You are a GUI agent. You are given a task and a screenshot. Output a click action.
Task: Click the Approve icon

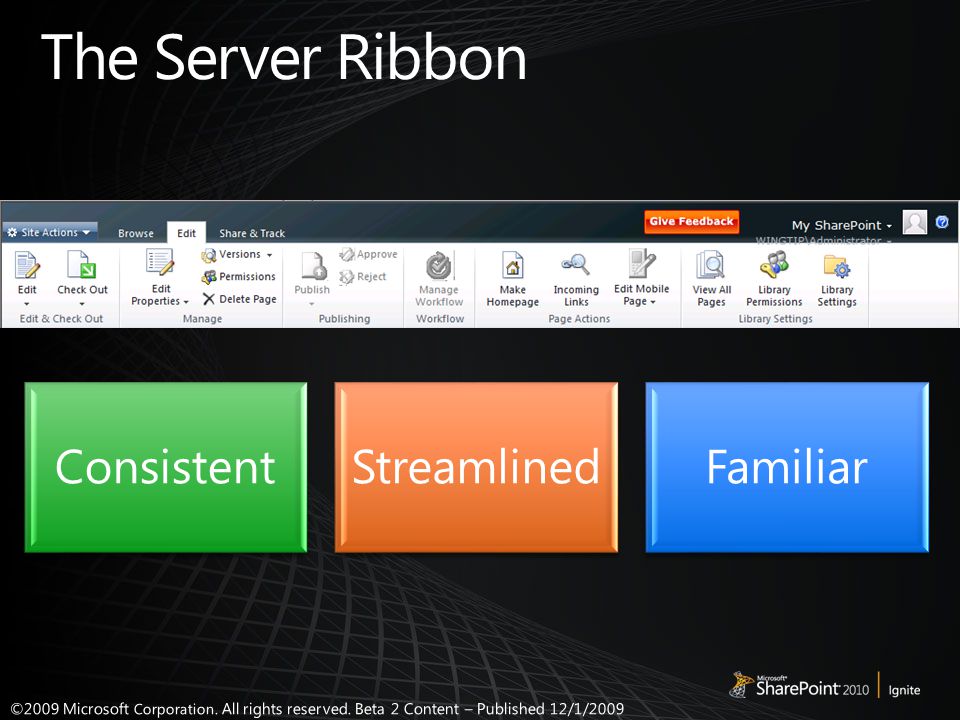pyautogui.click(x=347, y=254)
